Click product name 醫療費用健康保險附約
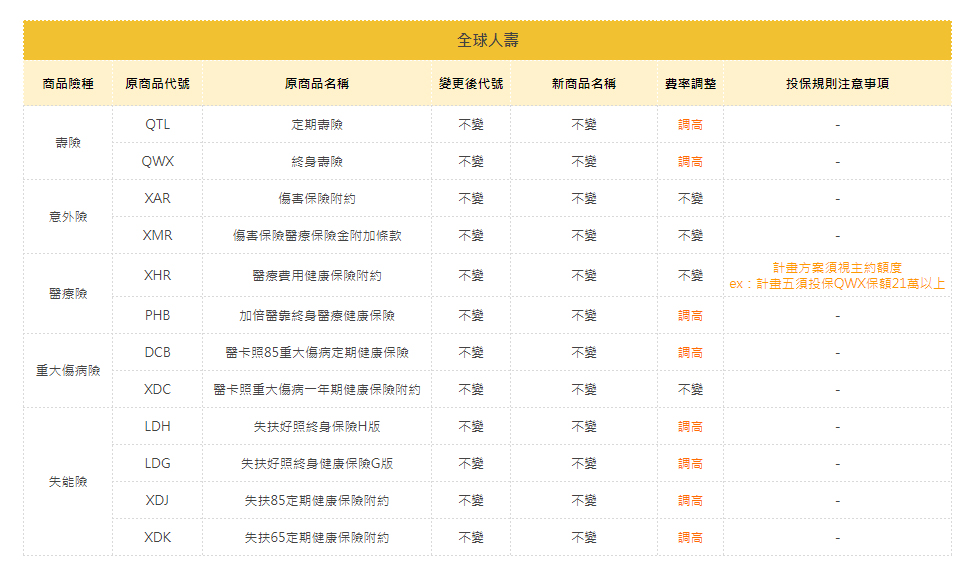 click(317, 275)
